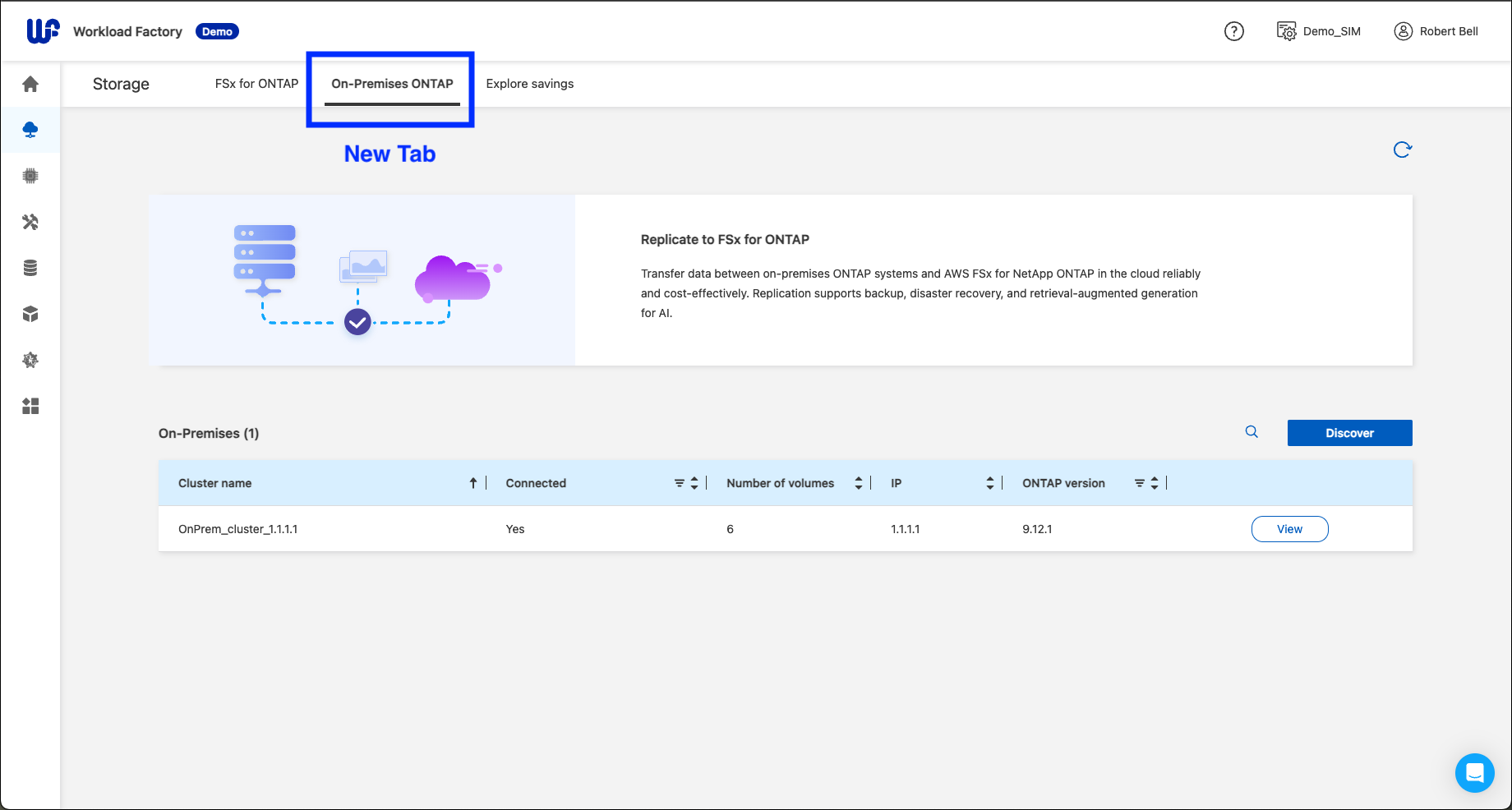
Task: Select the Storage icon in the sidebar
Action: (30, 129)
